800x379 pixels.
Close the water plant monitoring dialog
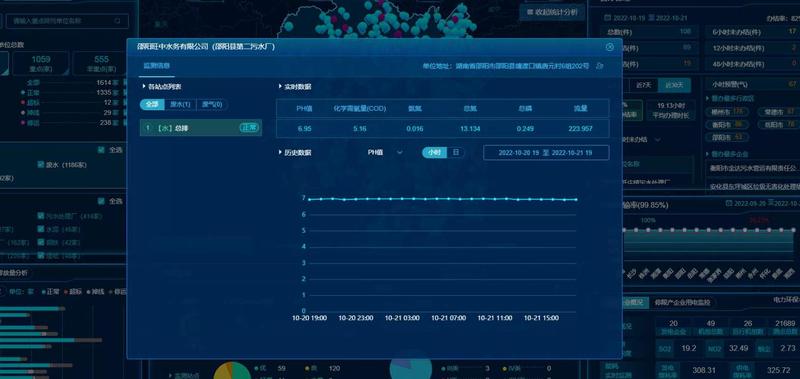(610, 47)
